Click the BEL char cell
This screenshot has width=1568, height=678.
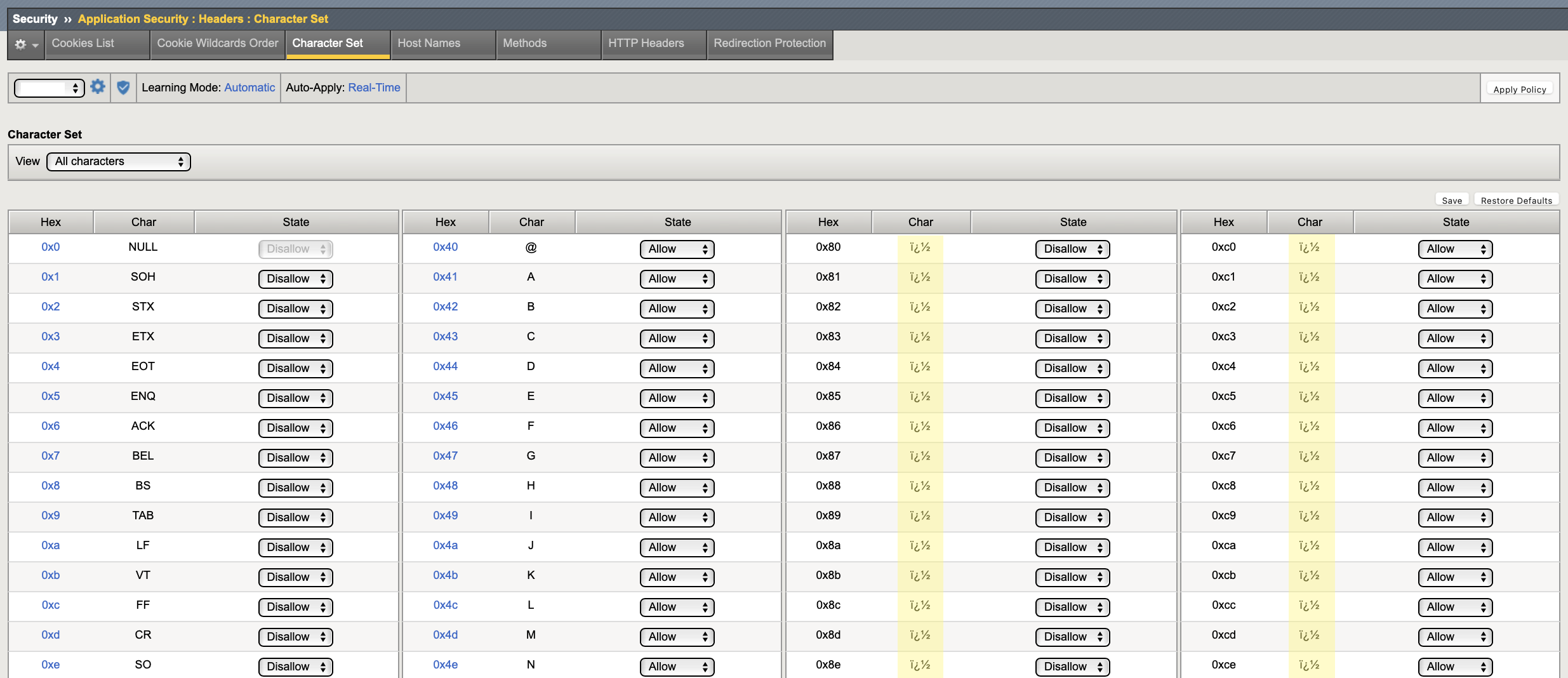click(x=143, y=456)
